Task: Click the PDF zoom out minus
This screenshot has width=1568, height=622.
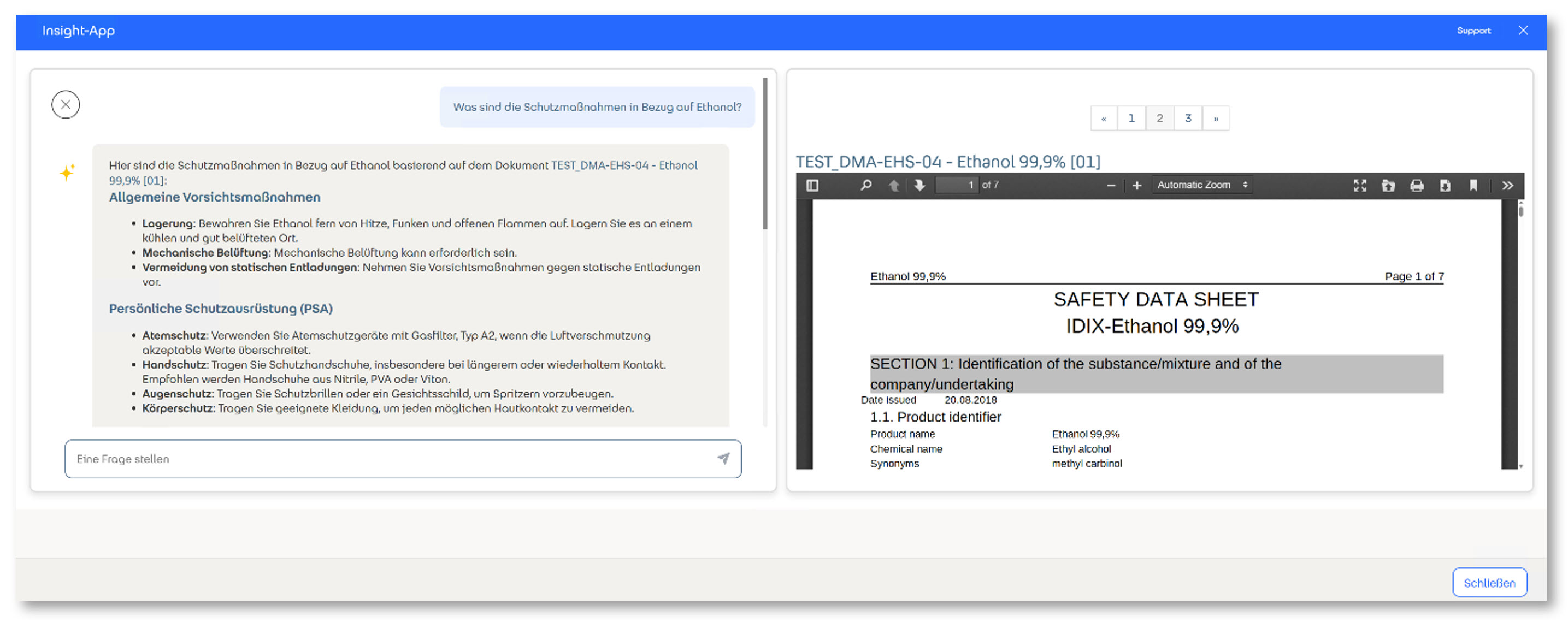Action: (1110, 185)
